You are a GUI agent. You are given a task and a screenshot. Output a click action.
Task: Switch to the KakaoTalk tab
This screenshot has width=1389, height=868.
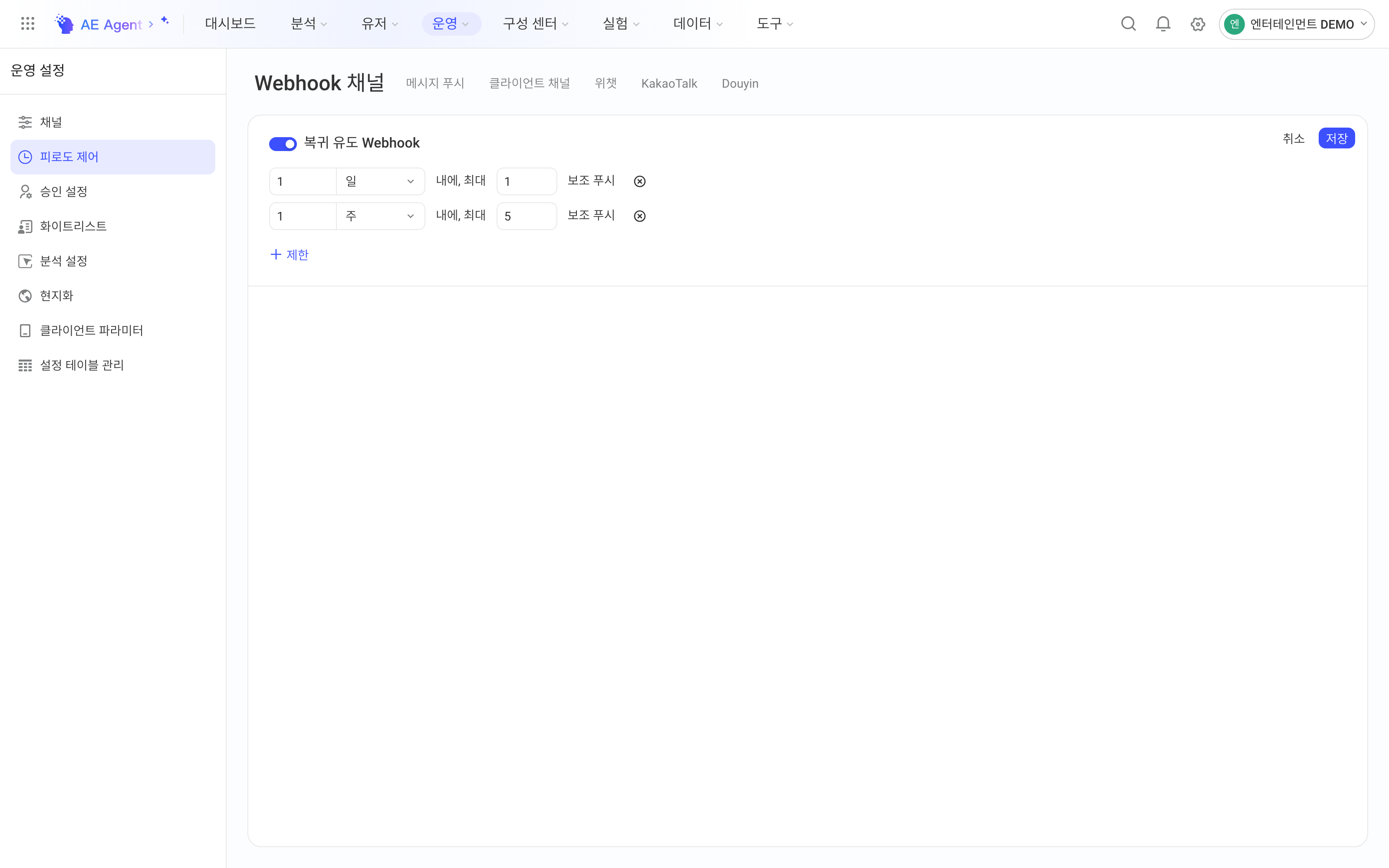click(669, 84)
